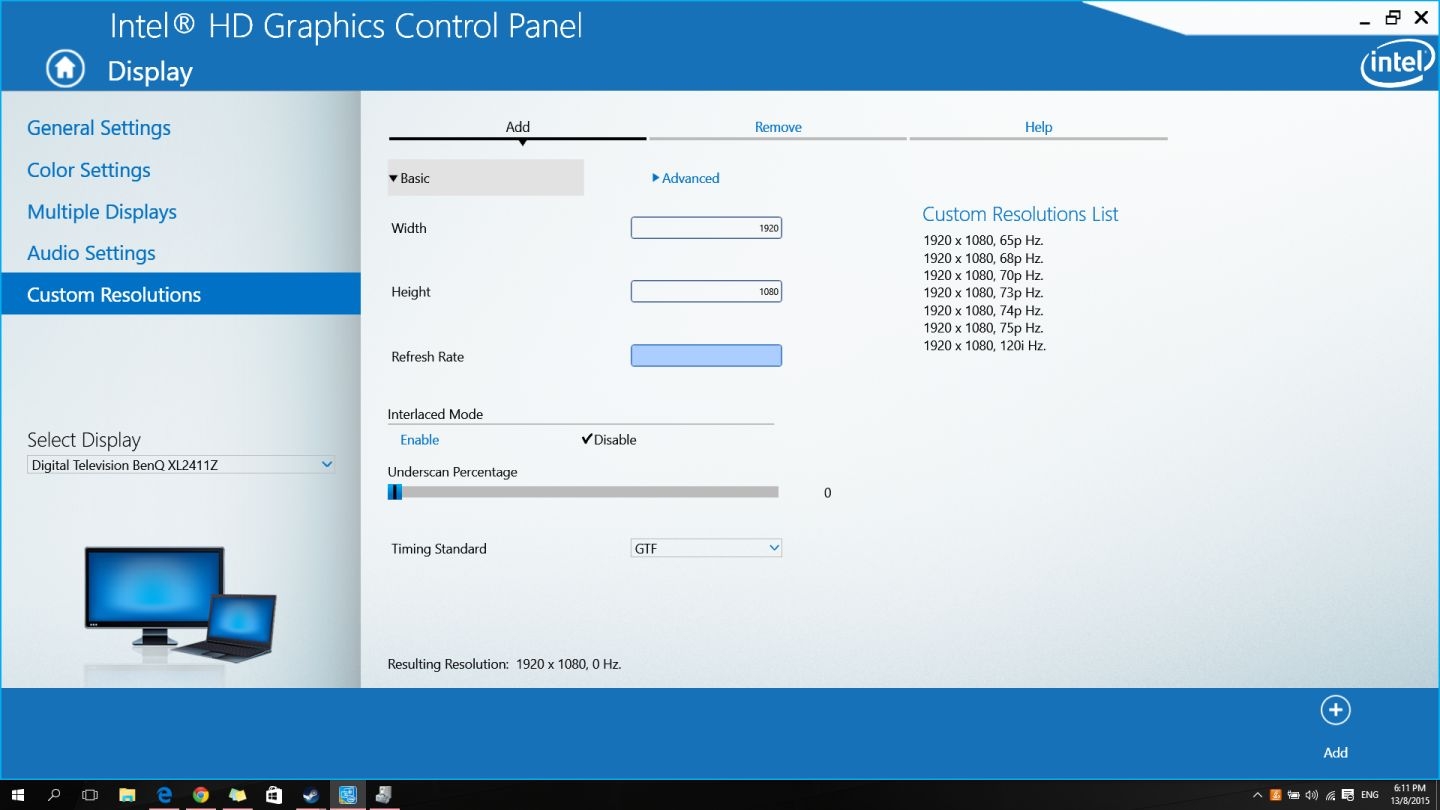Open Color Settings in the sidebar
This screenshot has width=1440, height=810.
click(89, 170)
